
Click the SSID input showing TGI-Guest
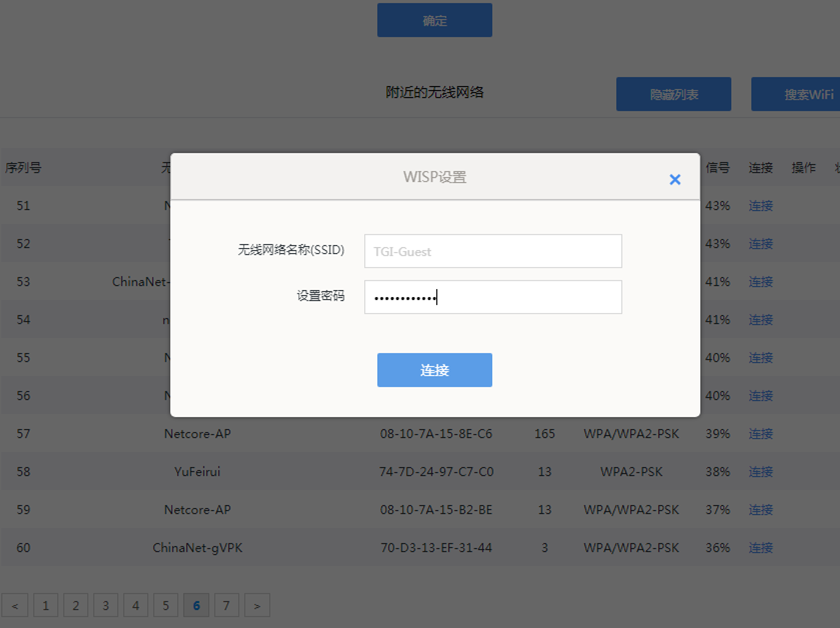coord(492,251)
